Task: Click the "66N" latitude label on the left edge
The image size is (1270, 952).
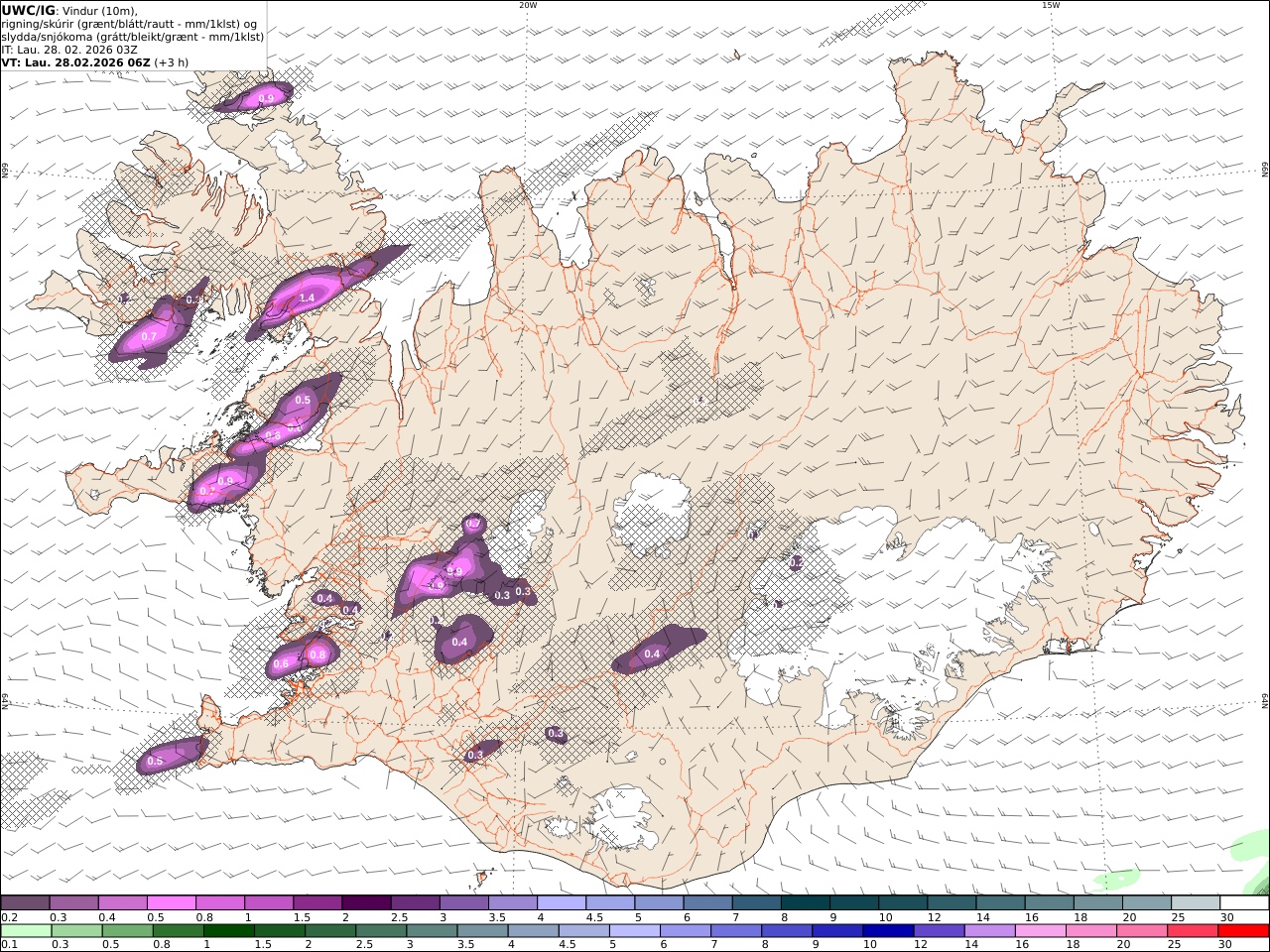Action: [x=5, y=171]
